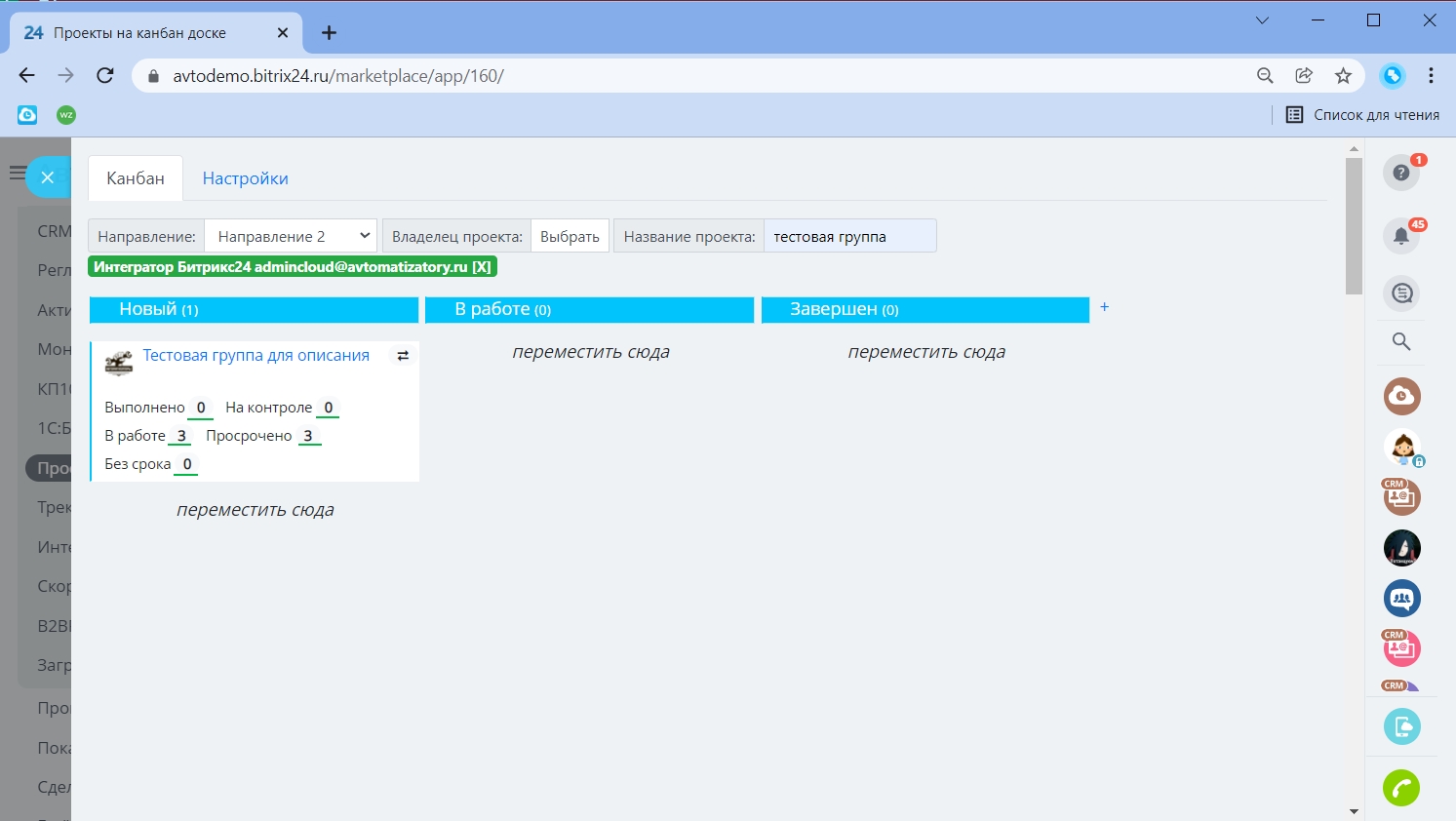Open the search magnifier in right sidebar
This screenshot has height=821, width=1456.
point(1400,341)
